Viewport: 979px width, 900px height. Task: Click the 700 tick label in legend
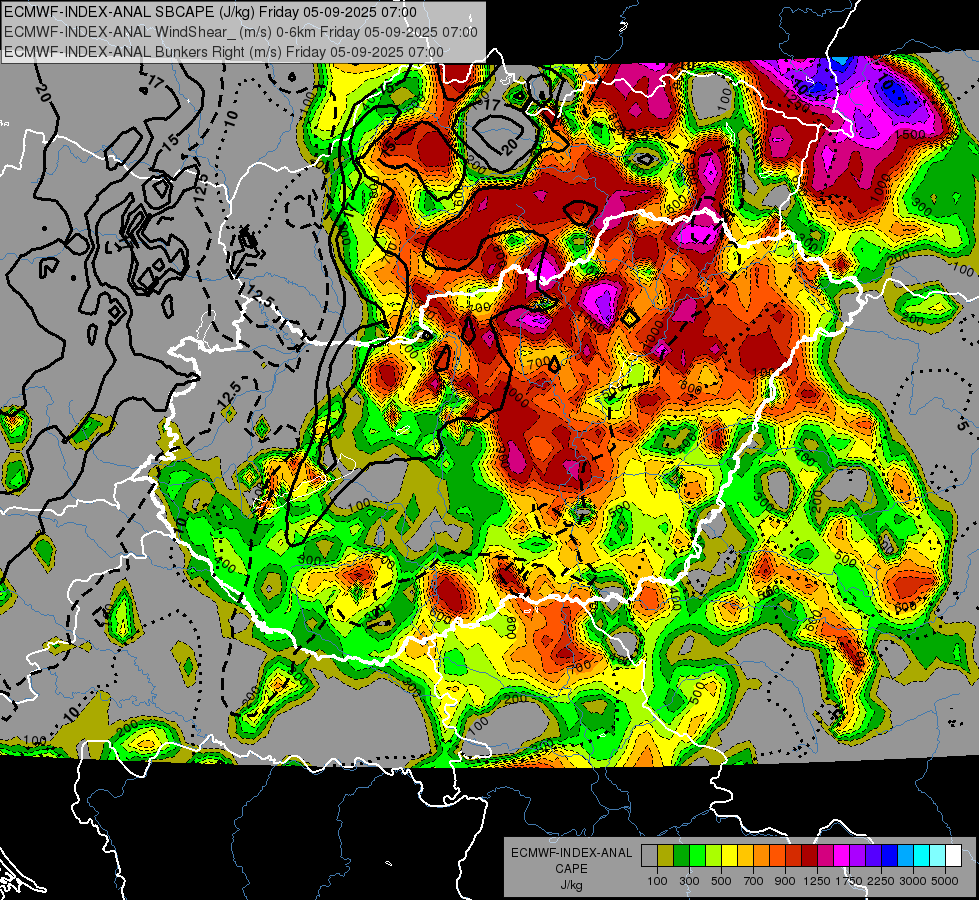pos(754,881)
